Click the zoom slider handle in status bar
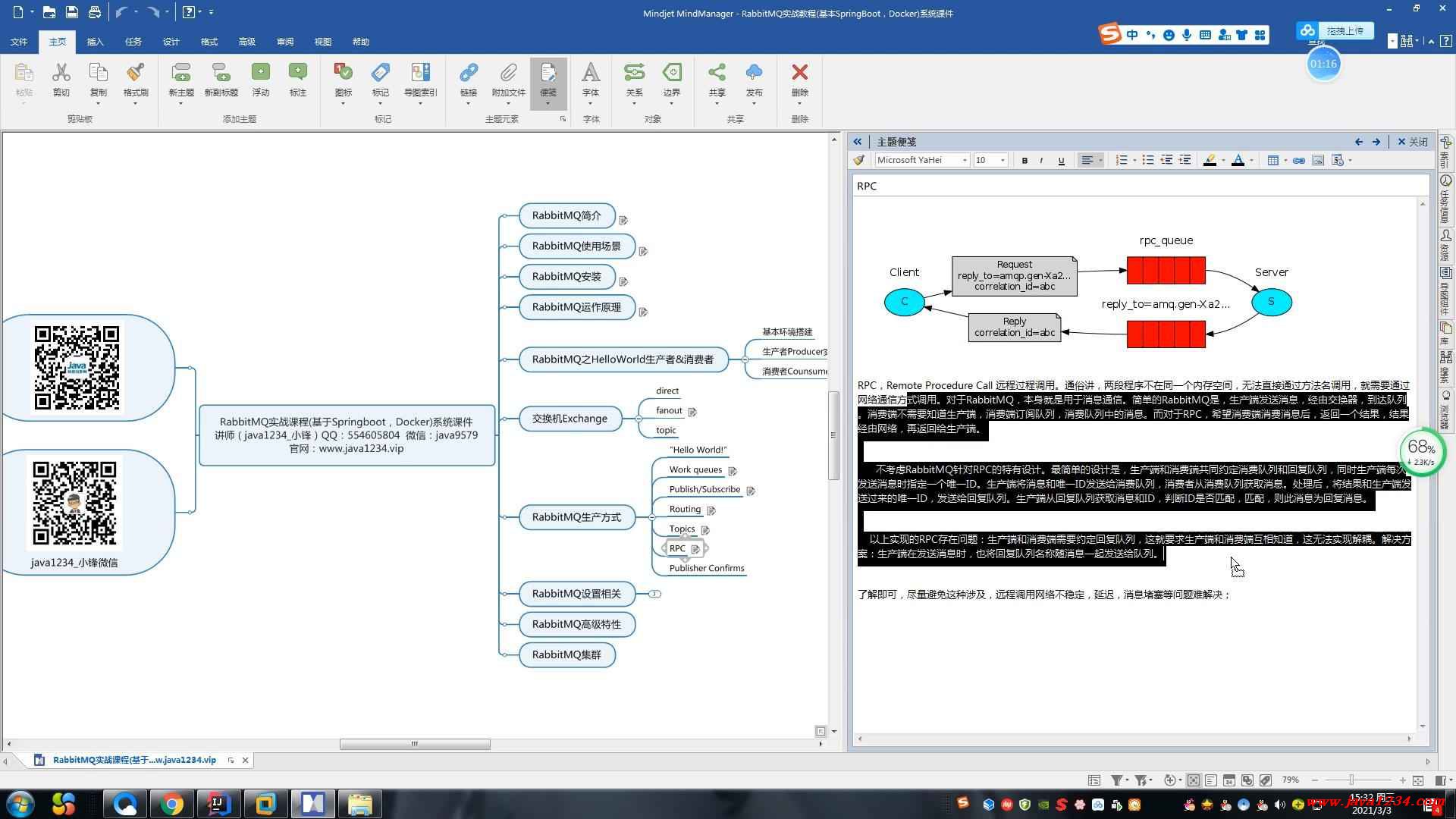 click(x=1351, y=780)
